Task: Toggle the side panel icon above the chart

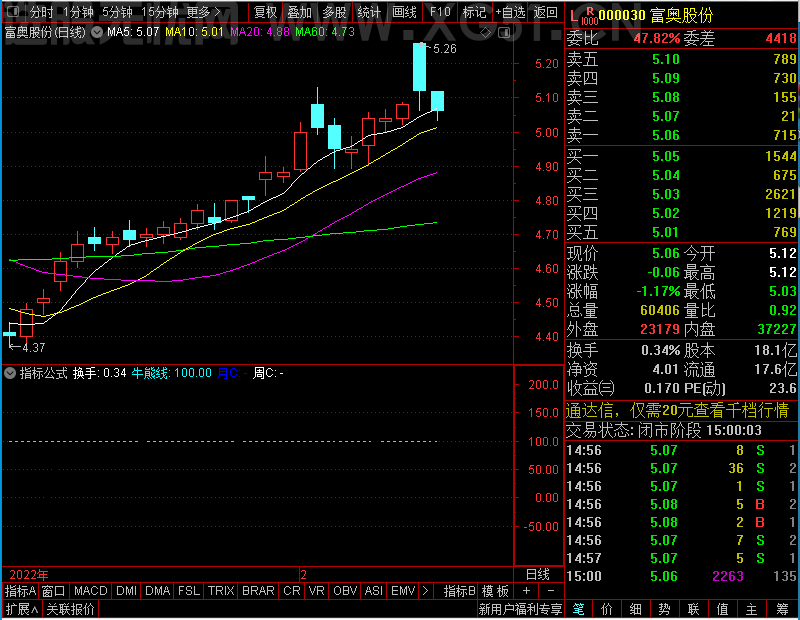Action: point(504,33)
